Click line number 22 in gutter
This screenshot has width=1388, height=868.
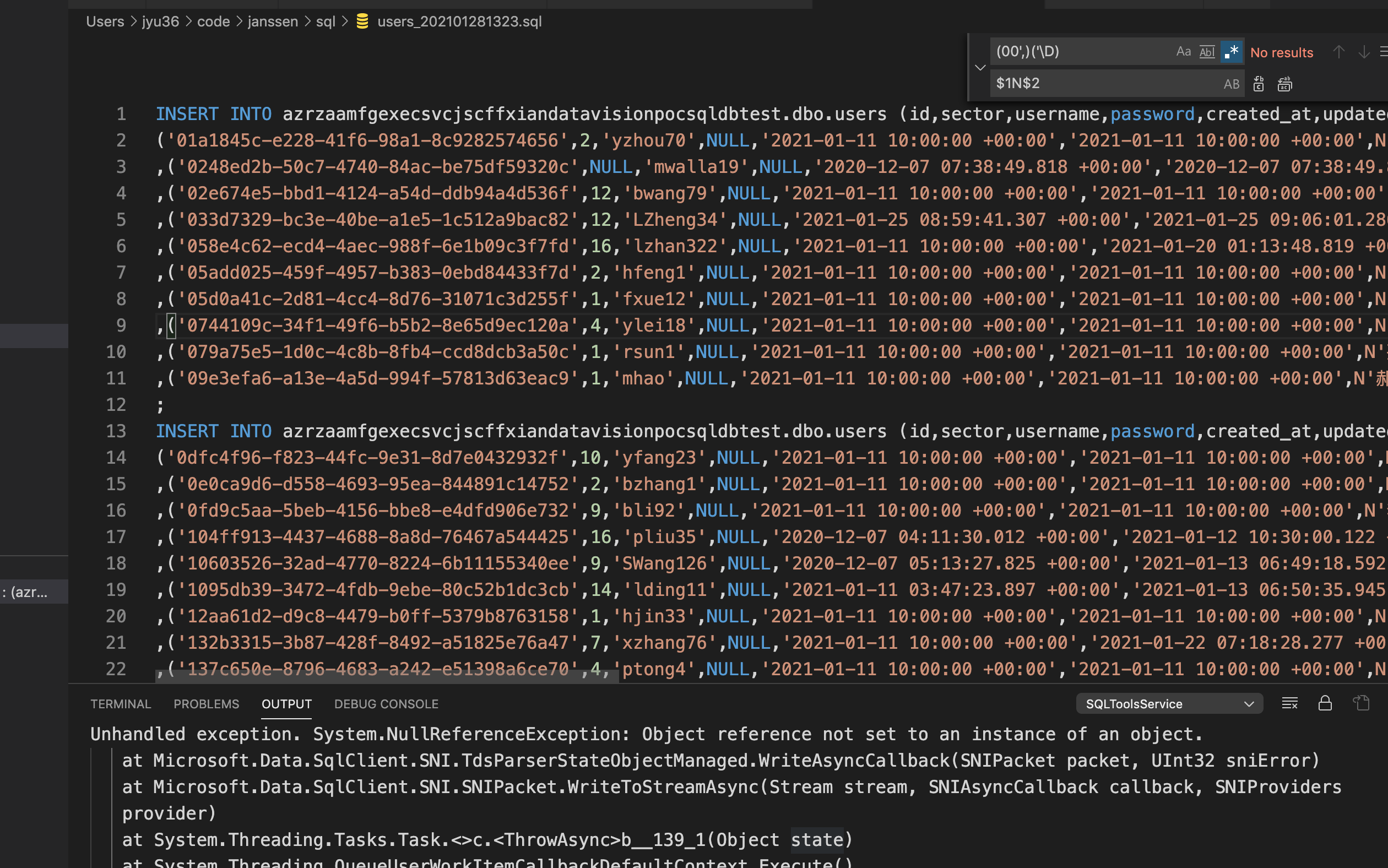pos(116,669)
